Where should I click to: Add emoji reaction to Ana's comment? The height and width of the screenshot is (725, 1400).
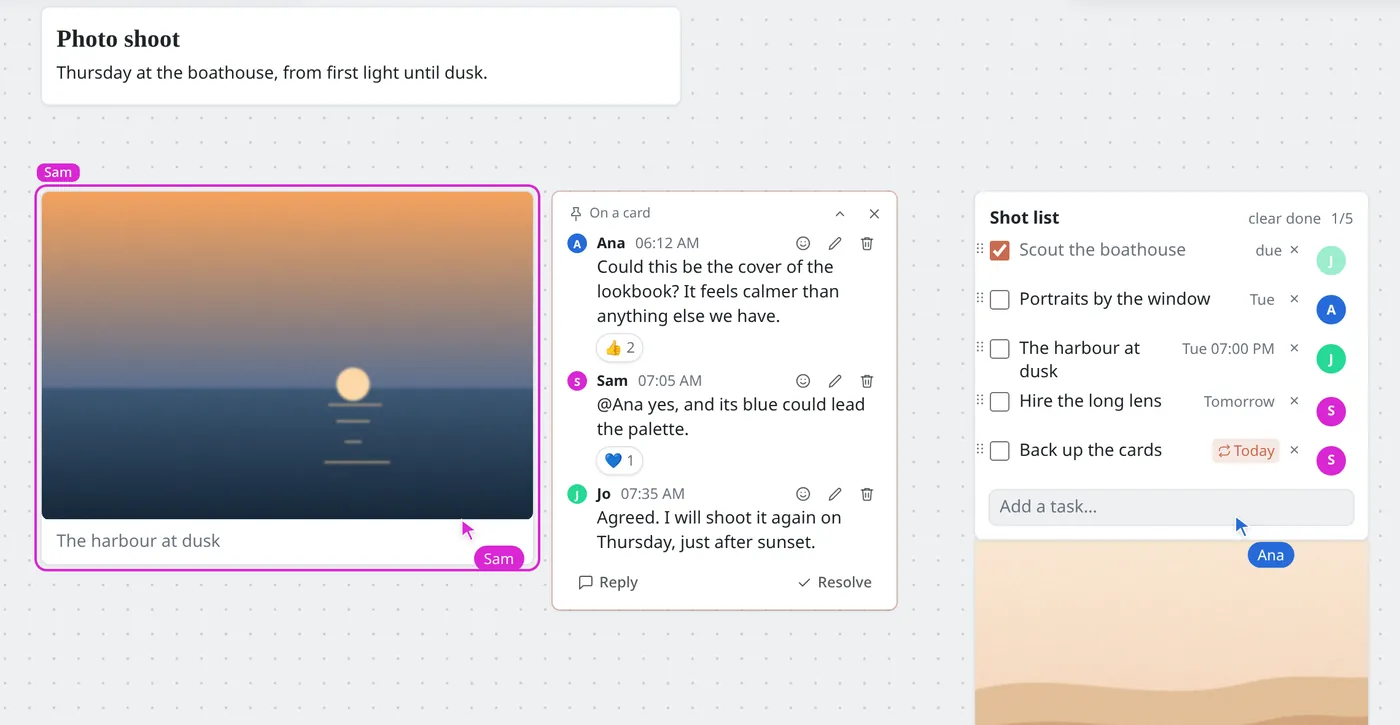[803, 243]
